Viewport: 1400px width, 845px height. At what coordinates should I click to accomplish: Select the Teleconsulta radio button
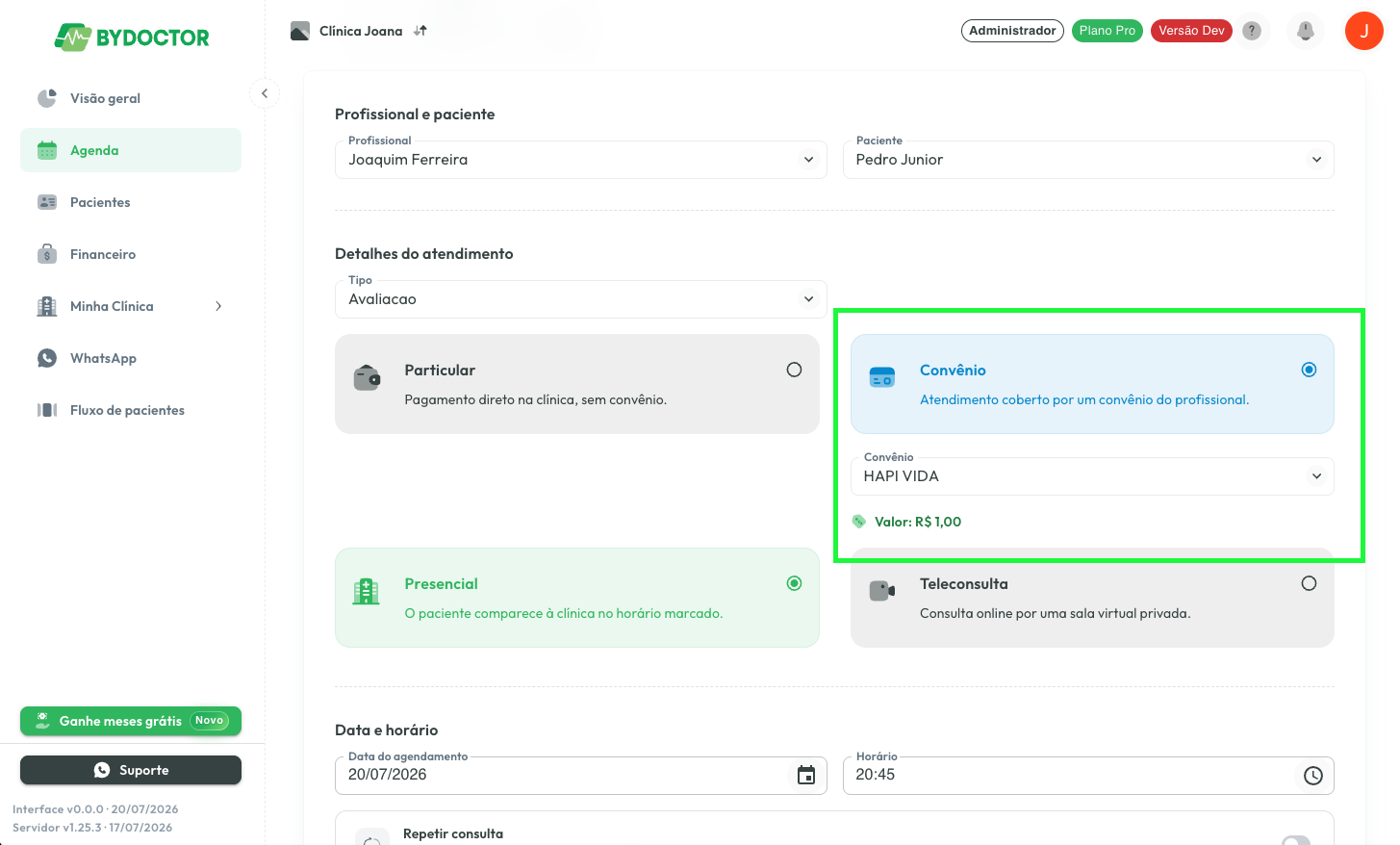(1309, 583)
